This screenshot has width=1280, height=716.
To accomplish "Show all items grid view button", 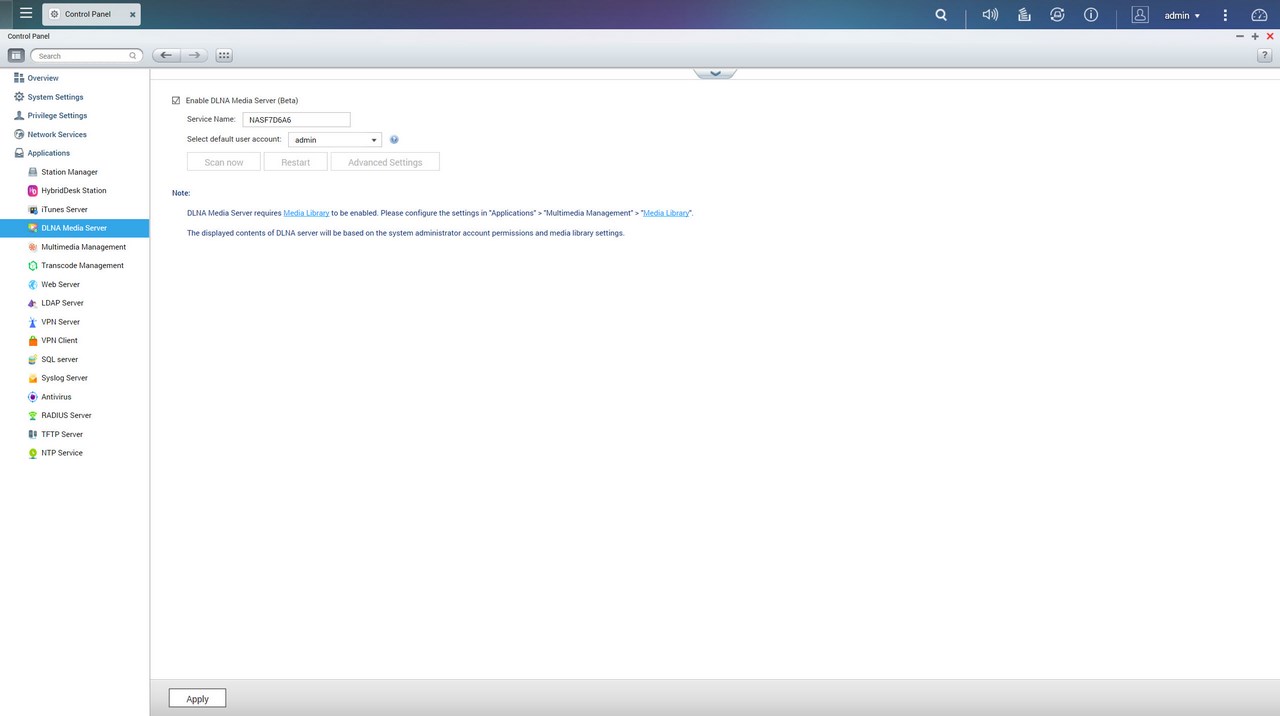I will pyautogui.click(x=224, y=55).
